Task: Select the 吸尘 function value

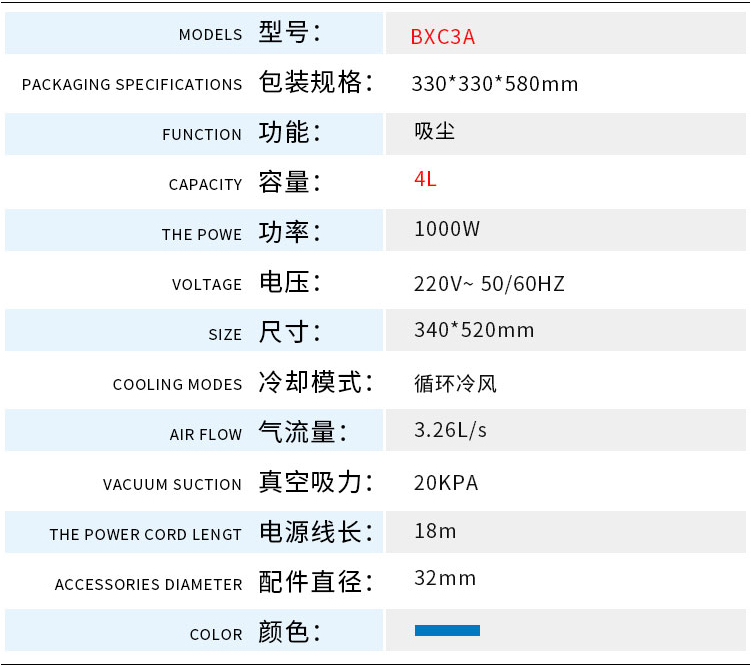Action: tap(434, 131)
